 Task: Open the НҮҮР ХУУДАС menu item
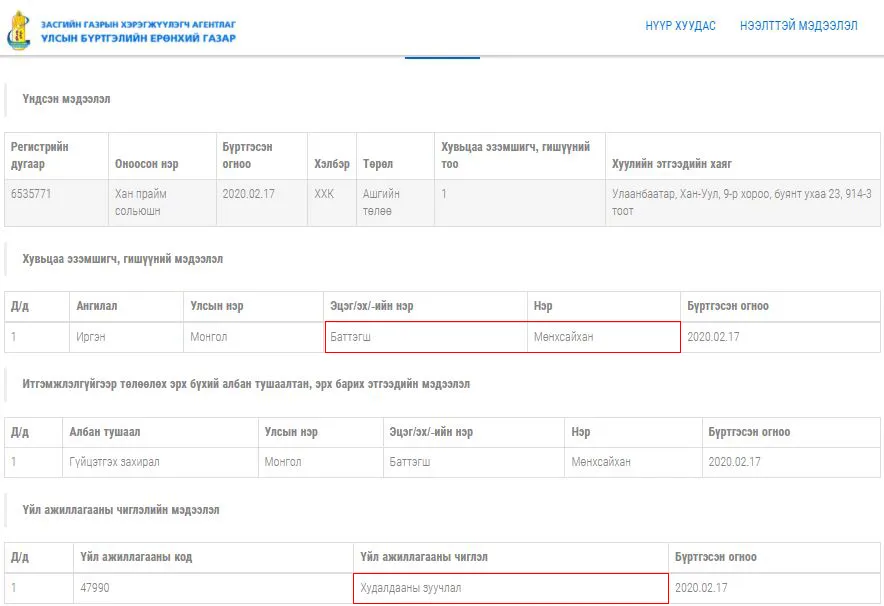680,26
